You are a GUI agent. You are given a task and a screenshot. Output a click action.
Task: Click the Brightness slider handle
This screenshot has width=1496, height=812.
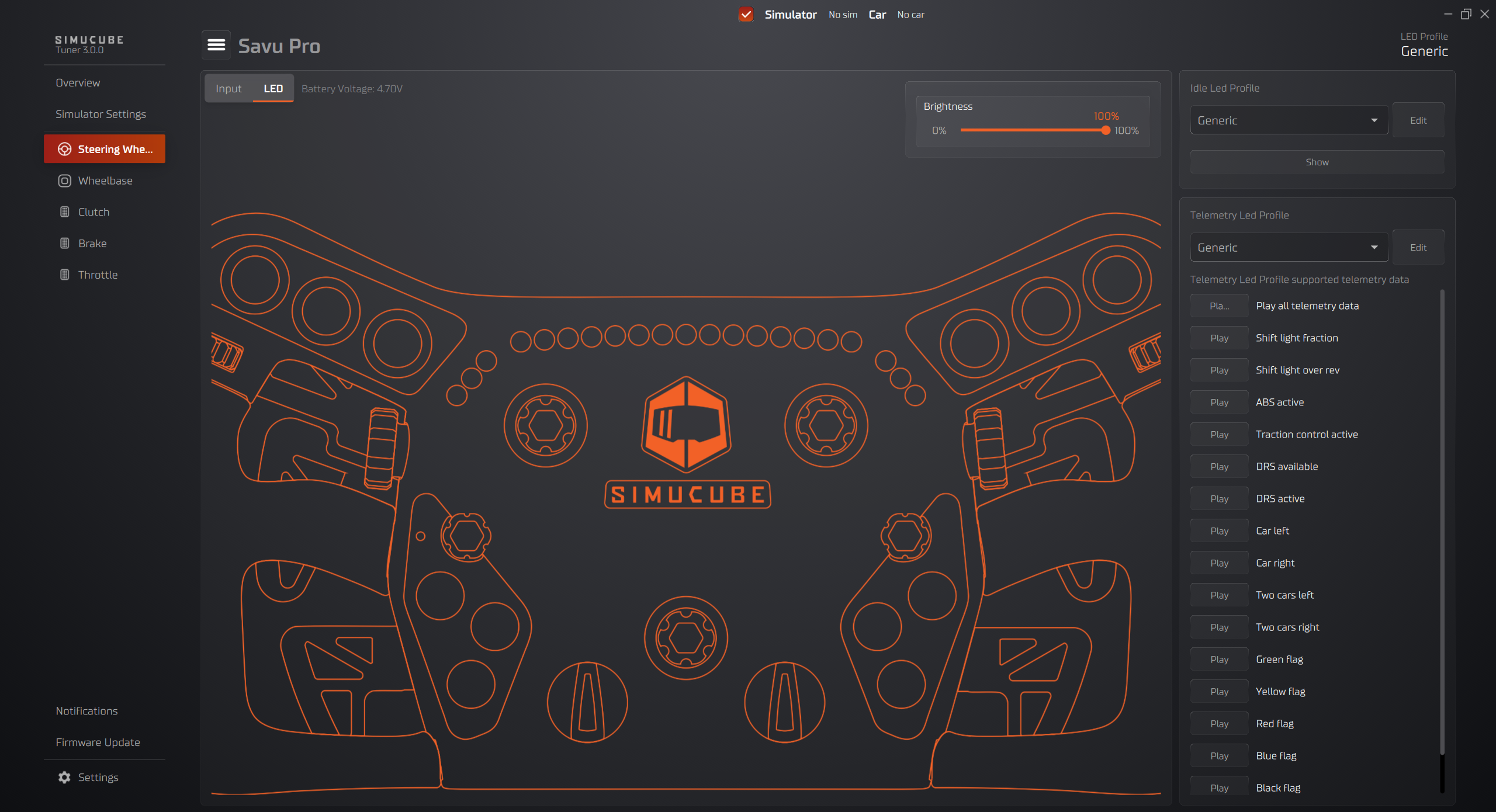coord(1105,130)
